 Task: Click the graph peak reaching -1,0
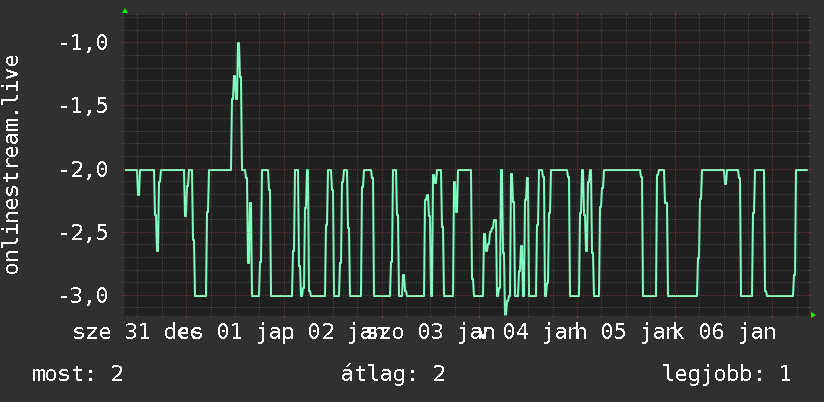point(239,44)
